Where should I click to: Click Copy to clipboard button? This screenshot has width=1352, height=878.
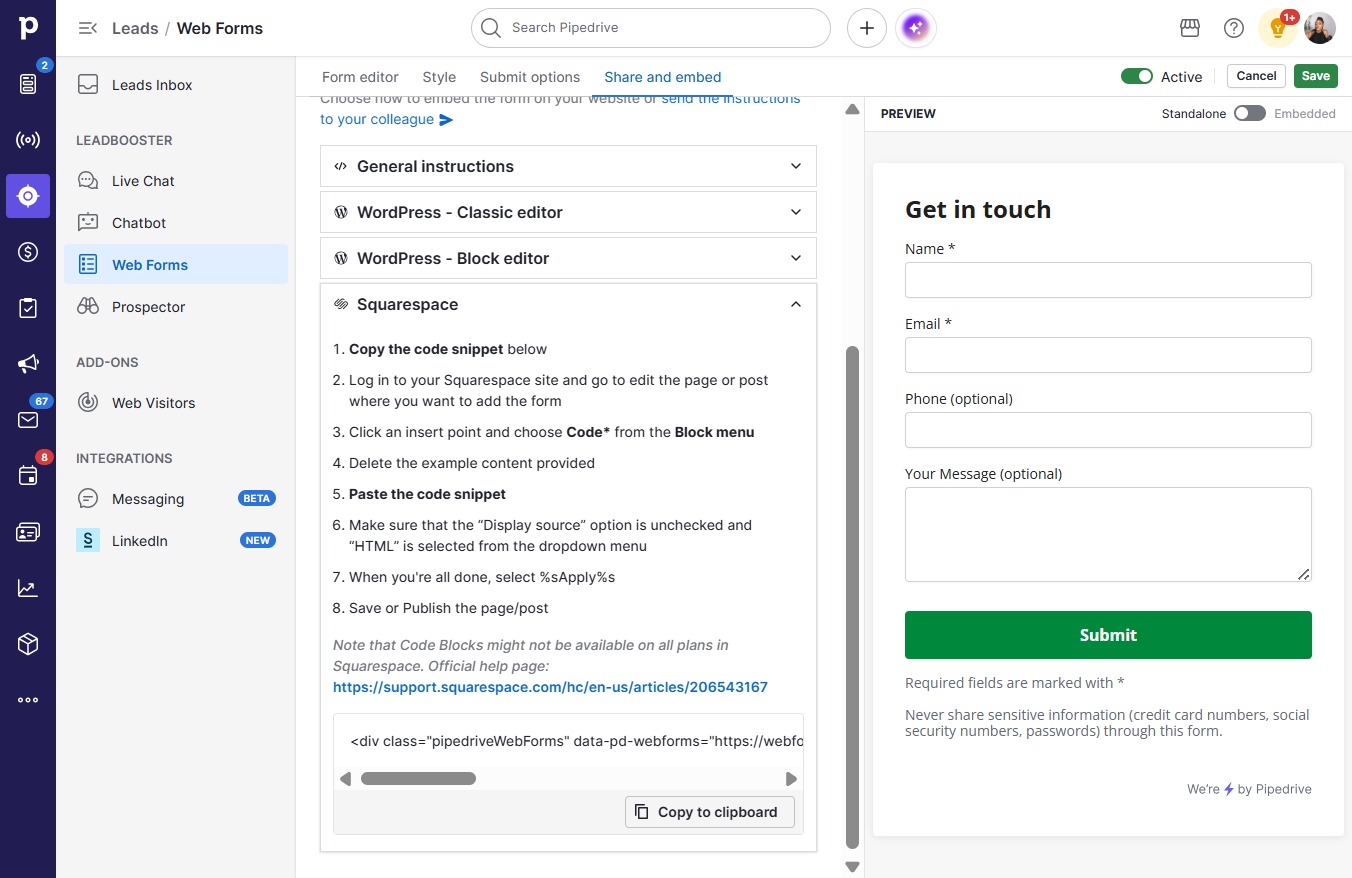click(x=710, y=812)
